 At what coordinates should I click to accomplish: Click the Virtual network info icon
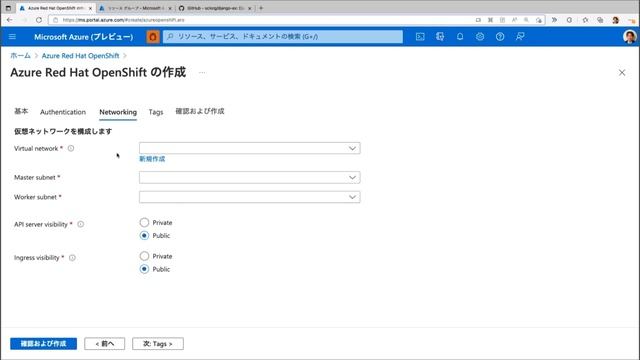(71, 148)
